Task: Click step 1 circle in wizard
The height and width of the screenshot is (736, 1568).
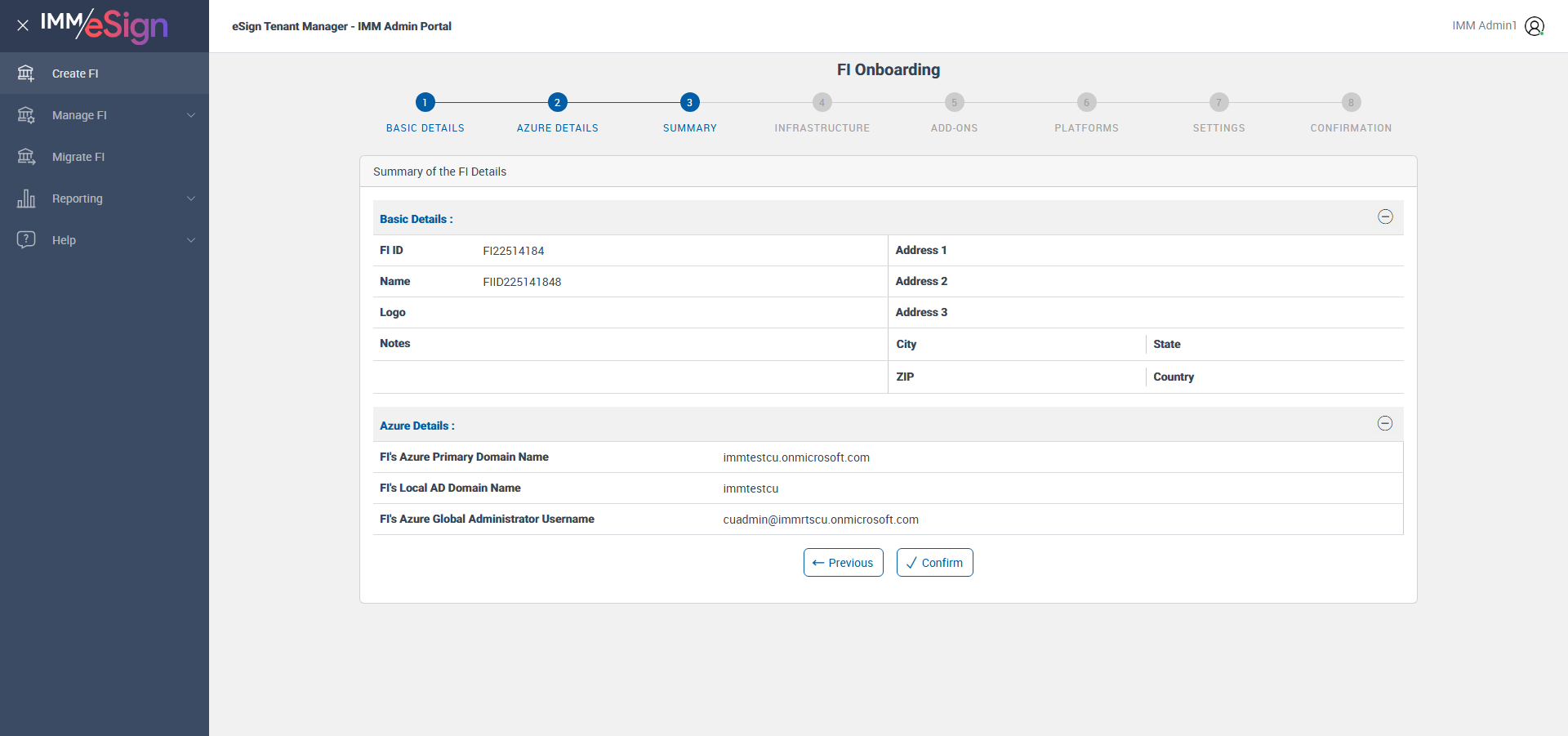Action: pyautogui.click(x=425, y=102)
